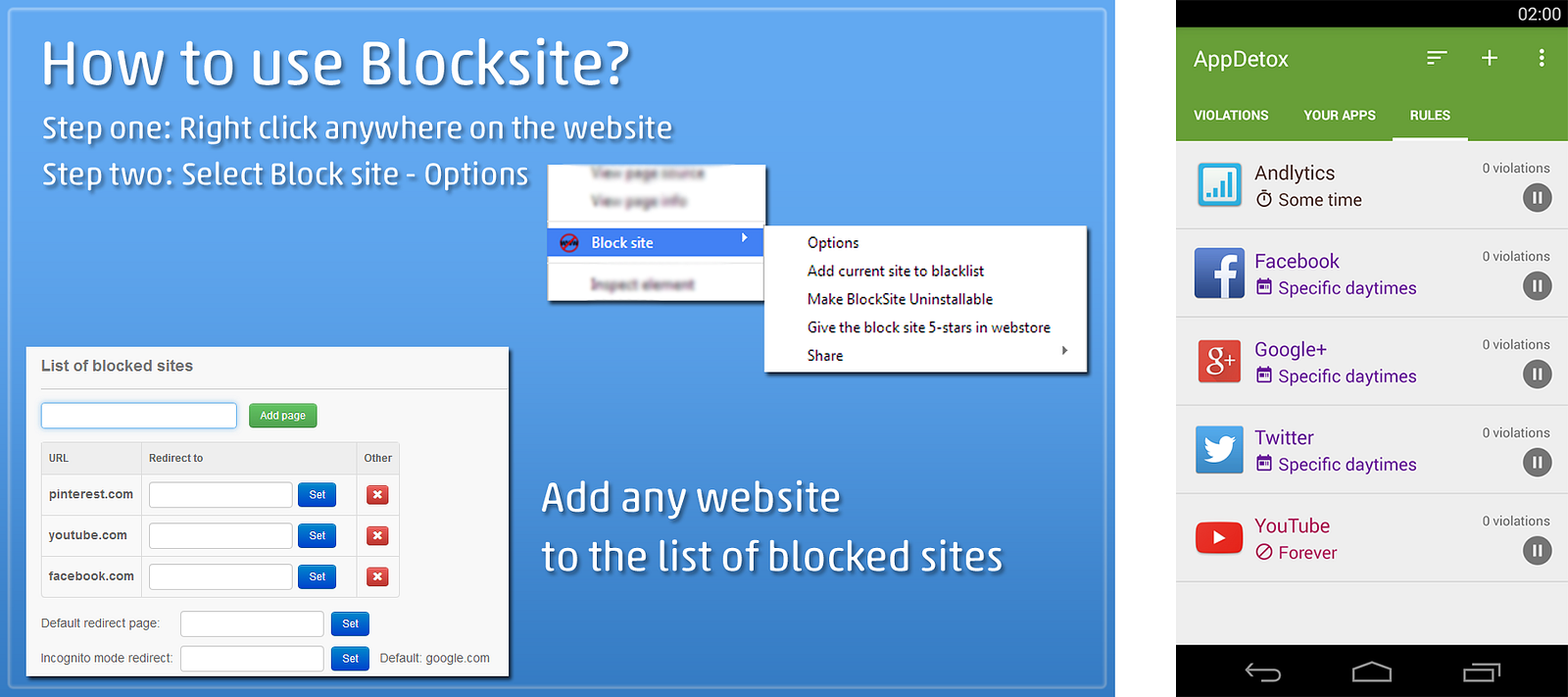The height and width of the screenshot is (697, 1568).
Task: Tap the calendar icon under Twitter
Action: pyautogui.click(x=1264, y=464)
